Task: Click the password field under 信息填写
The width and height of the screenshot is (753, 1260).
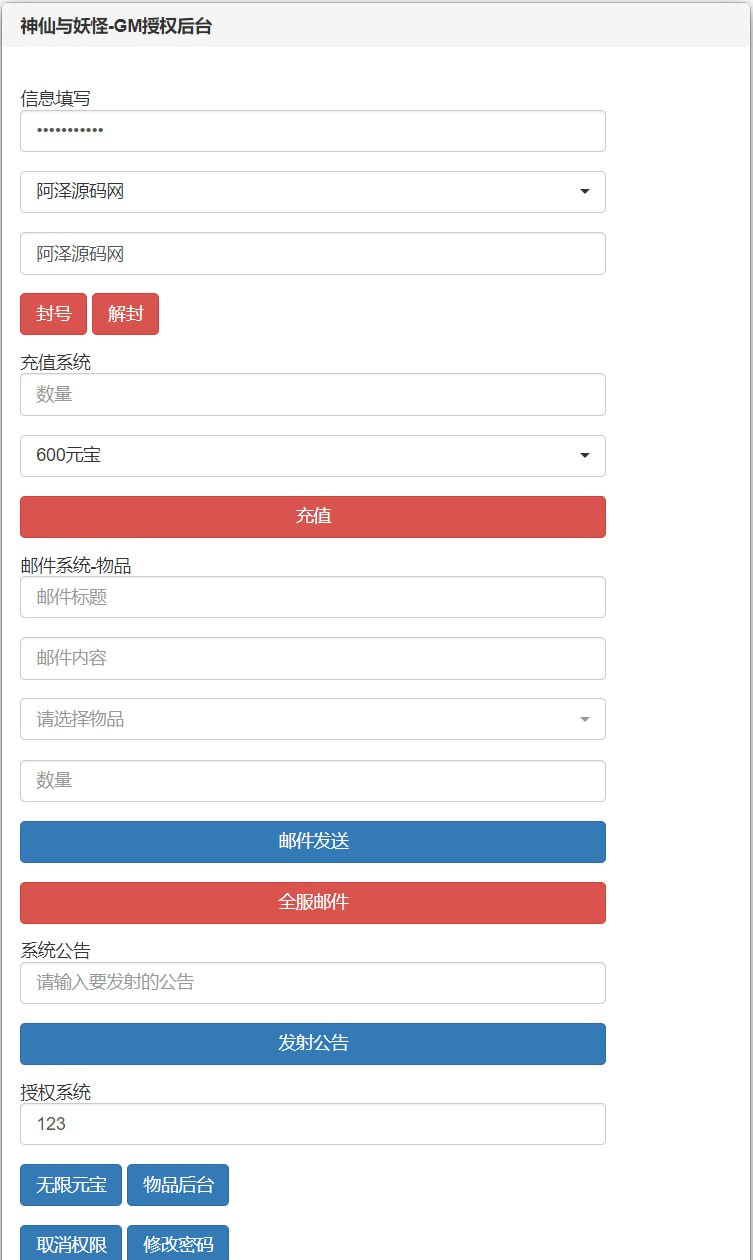Action: 312,131
